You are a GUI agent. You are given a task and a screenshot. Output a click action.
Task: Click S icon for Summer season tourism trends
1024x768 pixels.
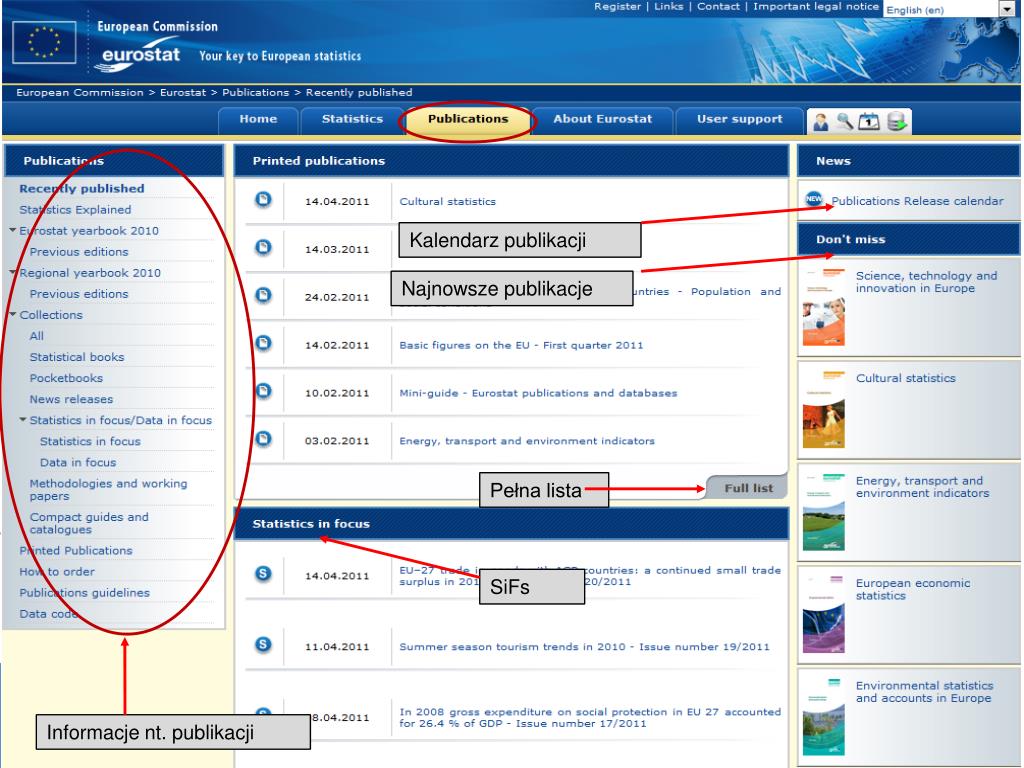pyautogui.click(x=263, y=645)
